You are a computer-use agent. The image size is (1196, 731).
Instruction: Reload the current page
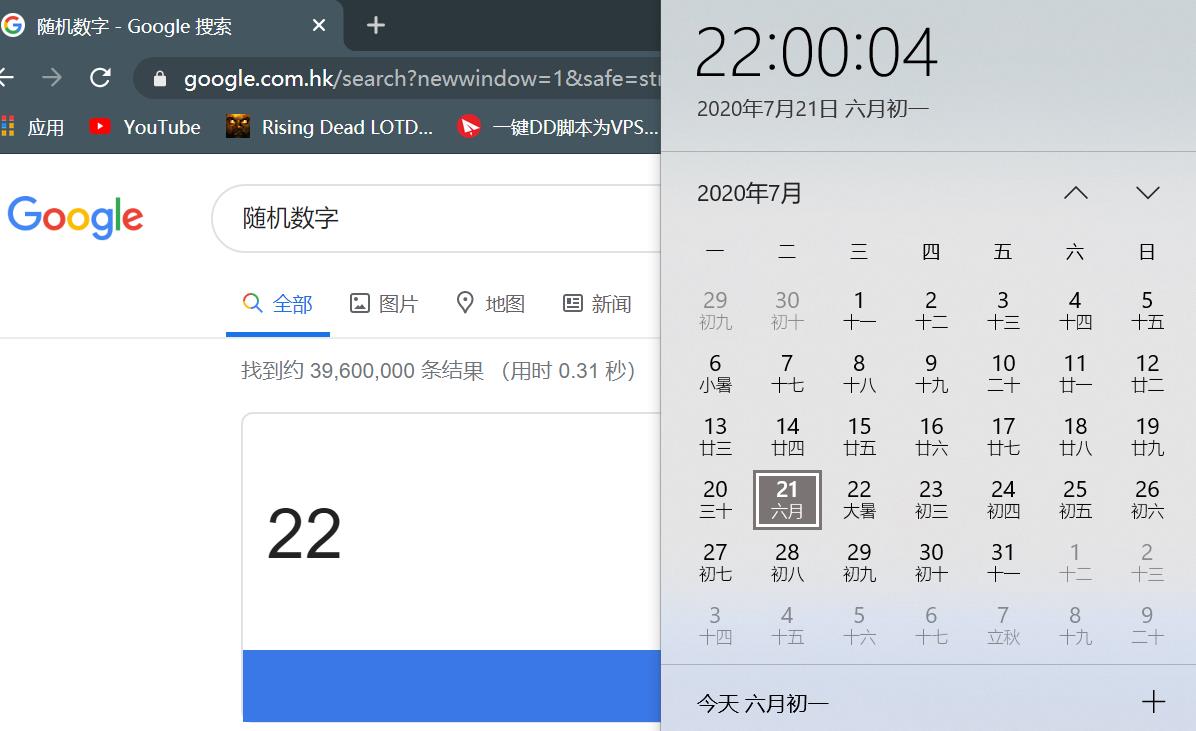(x=100, y=77)
